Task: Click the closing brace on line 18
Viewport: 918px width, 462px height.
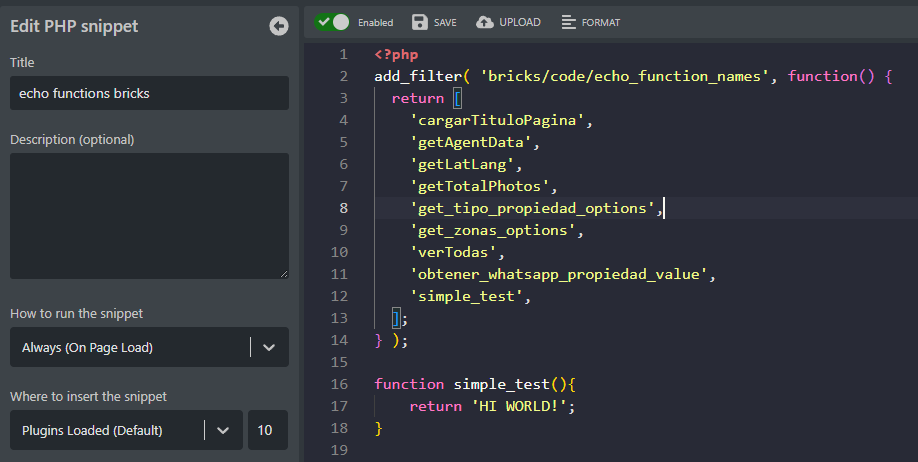Action: (378, 429)
